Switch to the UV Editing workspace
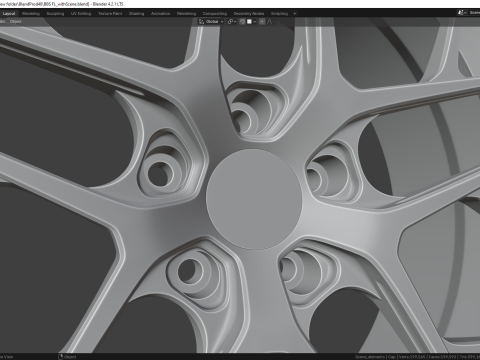This screenshot has width=480, height=360. 81,14
